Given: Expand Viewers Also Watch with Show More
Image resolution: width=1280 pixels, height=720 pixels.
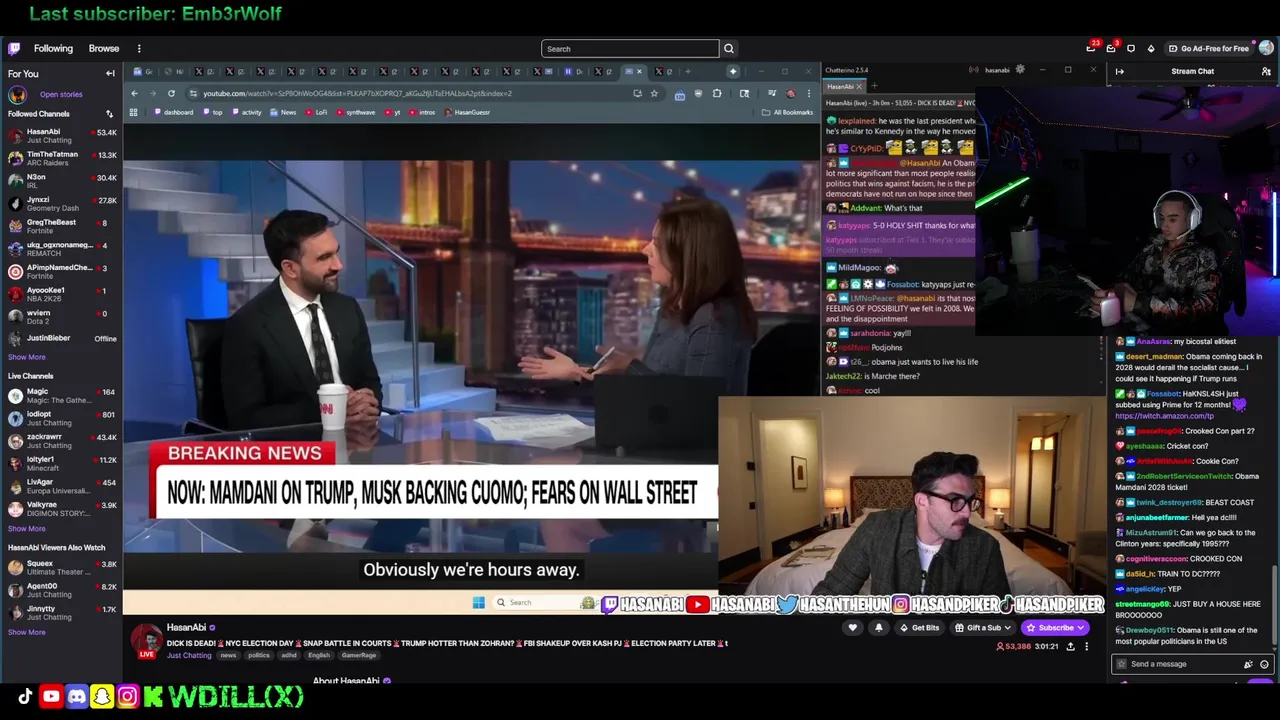Looking at the screenshot, I should click(x=27, y=632).
